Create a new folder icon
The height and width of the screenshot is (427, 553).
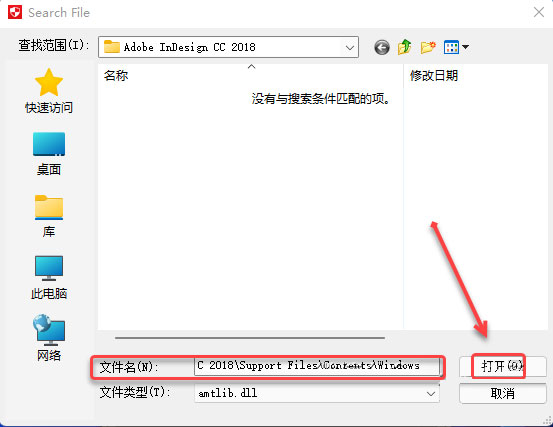[x=428, y=47]
